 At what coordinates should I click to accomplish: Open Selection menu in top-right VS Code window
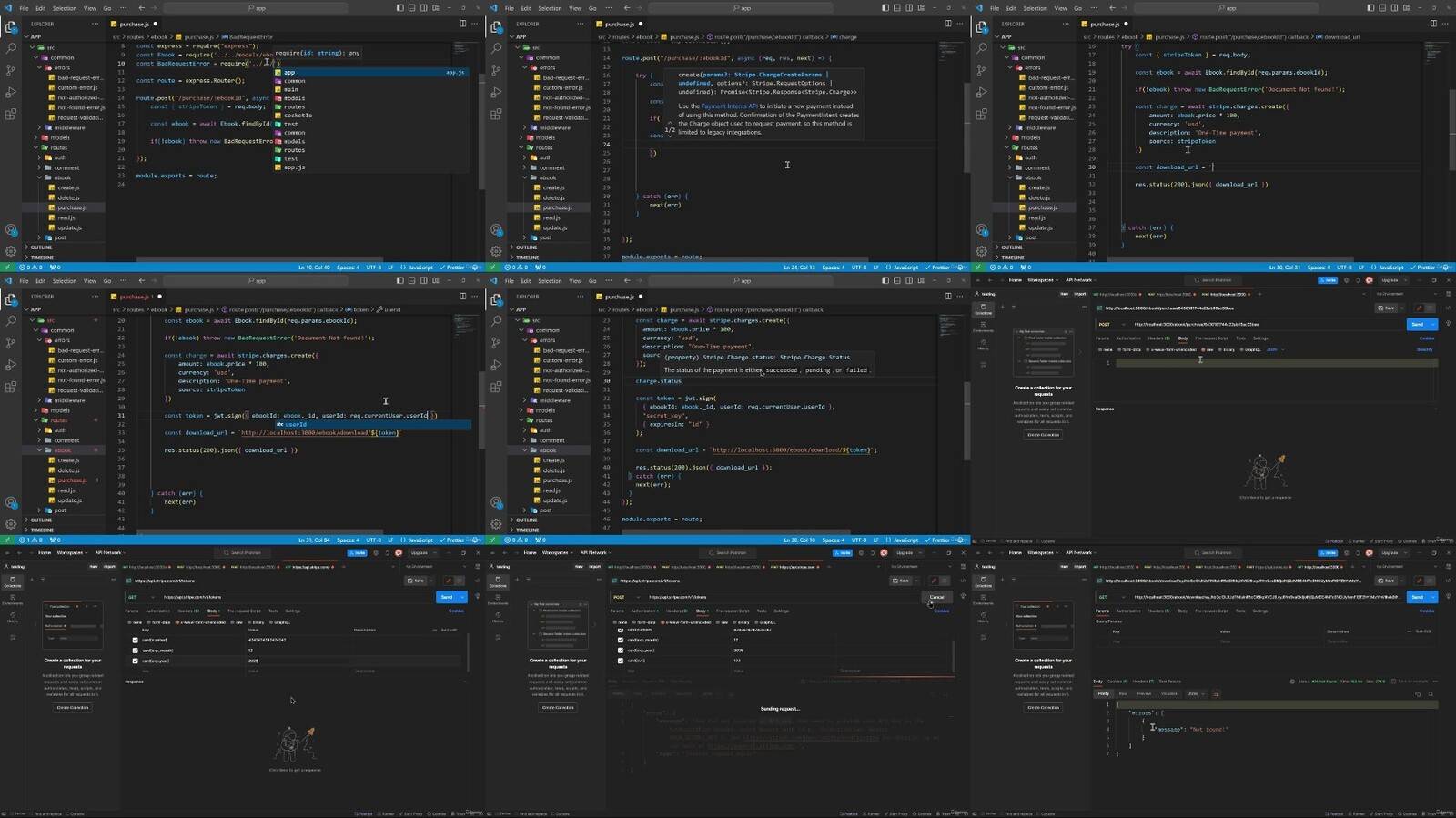point(1035,8)
